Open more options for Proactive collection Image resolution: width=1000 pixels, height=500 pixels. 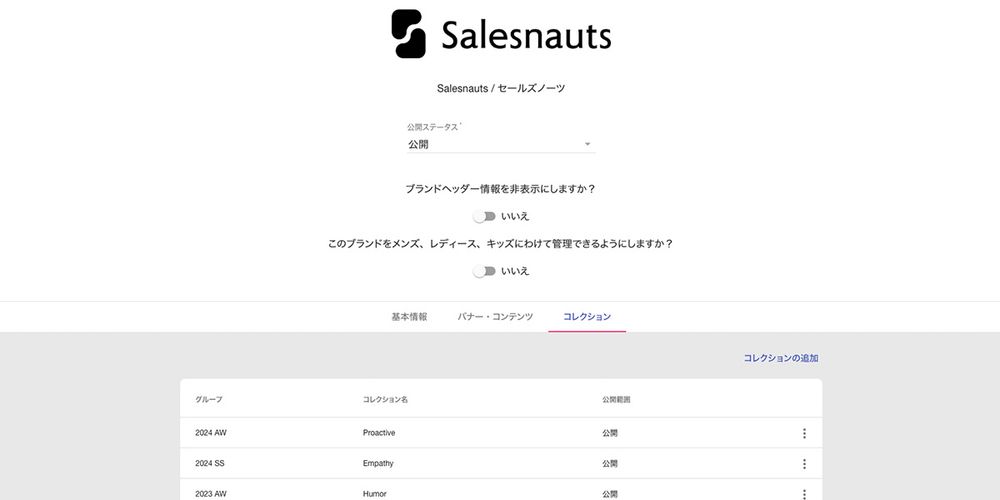[x=804, y=433]
